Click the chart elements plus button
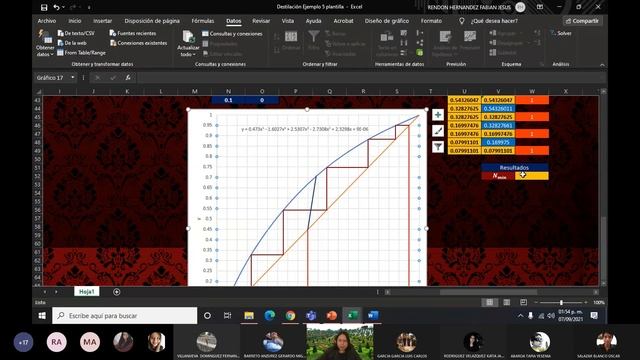The width and height of the screenshot is (640, 360). click(x=438, y=115)
